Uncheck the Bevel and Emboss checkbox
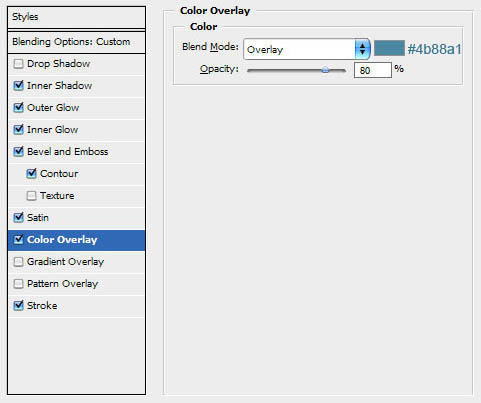This screenshot has height=403, width=481. pos(18,152)
